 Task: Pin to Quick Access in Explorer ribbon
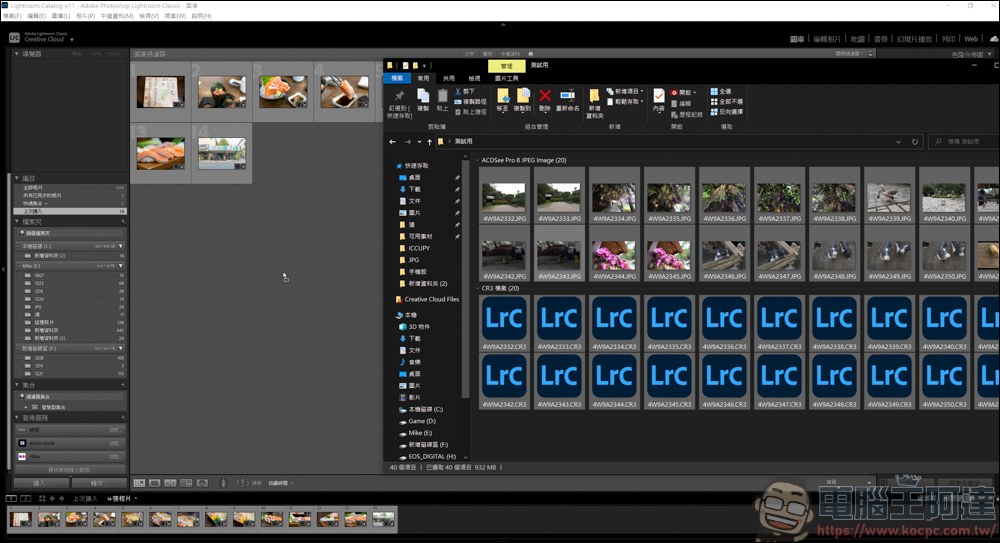click(399, 102)
